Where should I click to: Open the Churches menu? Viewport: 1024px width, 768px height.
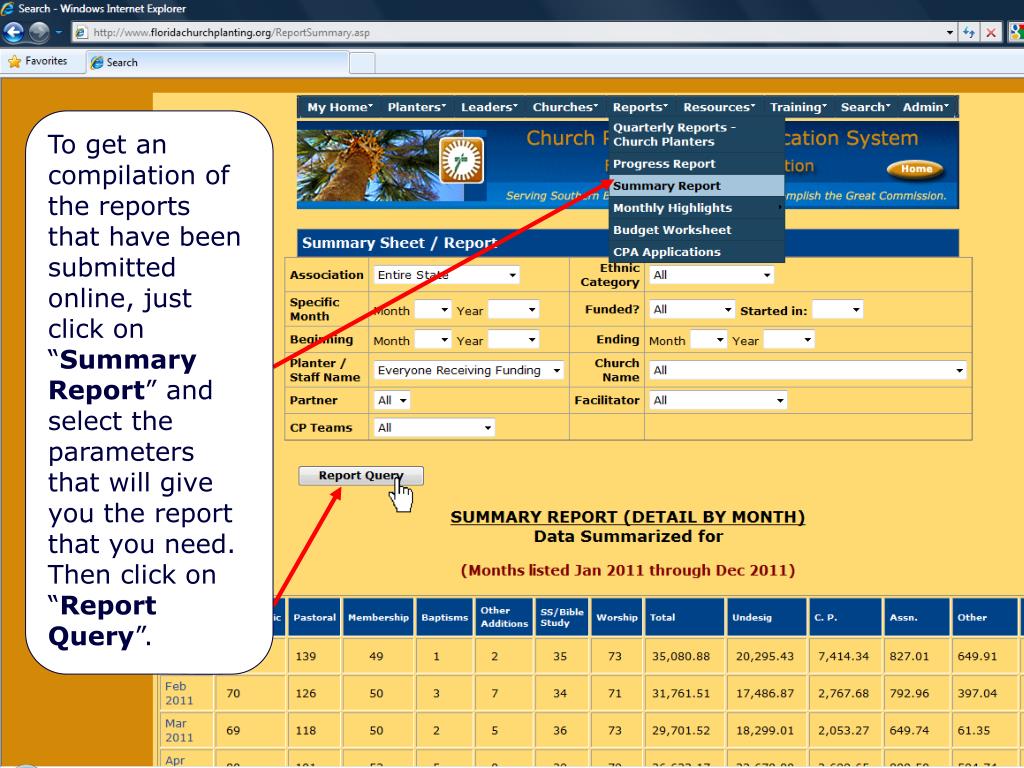tap(565, 107)
